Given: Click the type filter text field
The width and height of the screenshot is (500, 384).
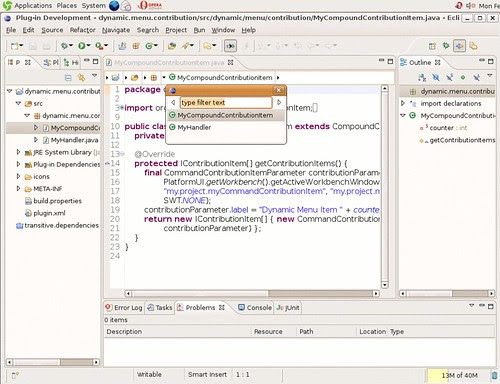Looking at the screenshot, I should pos(226,102).
